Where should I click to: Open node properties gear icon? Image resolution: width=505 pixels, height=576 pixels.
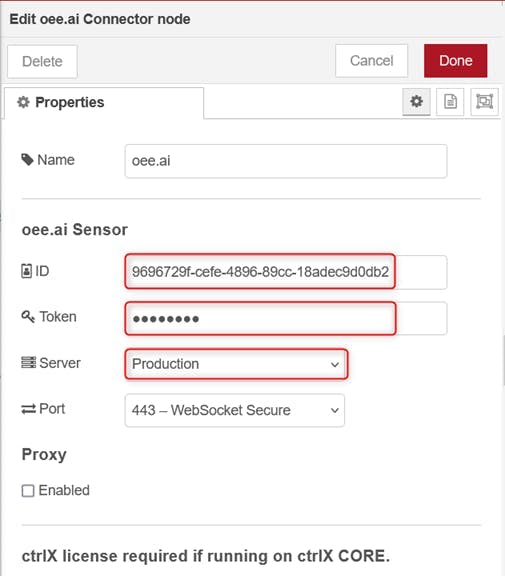tap(416, 101)
